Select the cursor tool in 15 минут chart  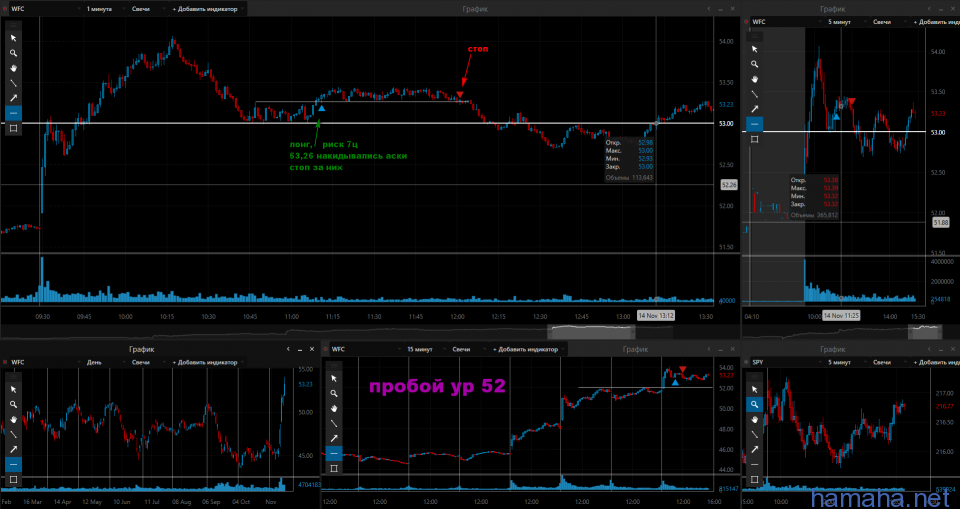[x=334, y=379]
